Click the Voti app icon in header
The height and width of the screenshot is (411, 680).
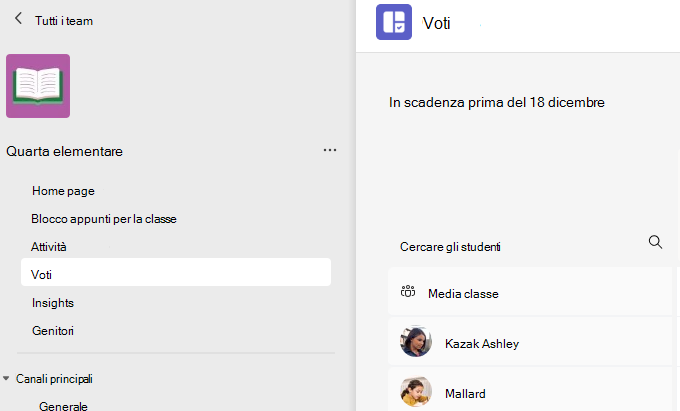(x=394, y=22)
